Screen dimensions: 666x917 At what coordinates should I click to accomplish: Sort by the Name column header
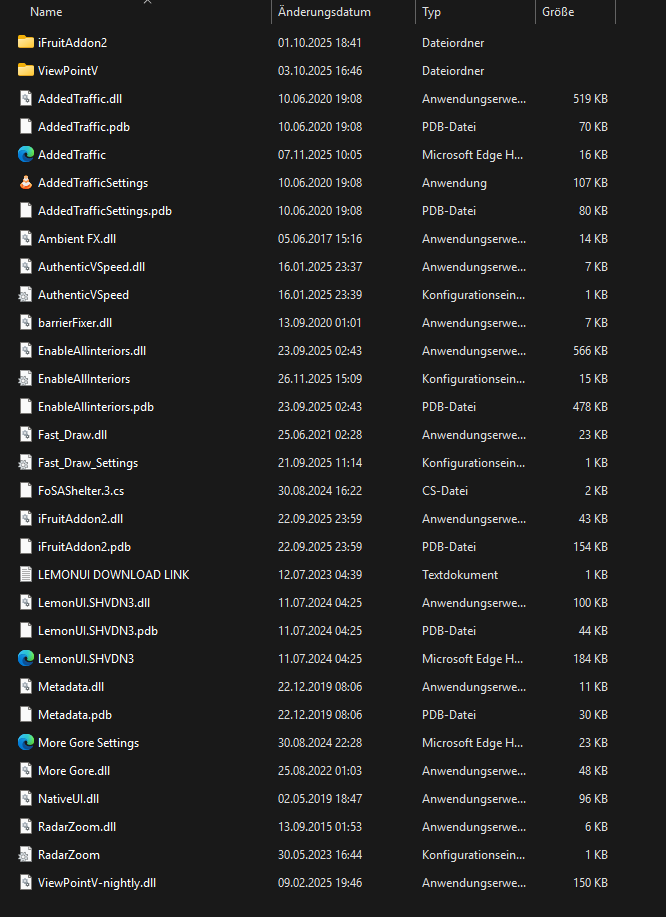46,12
